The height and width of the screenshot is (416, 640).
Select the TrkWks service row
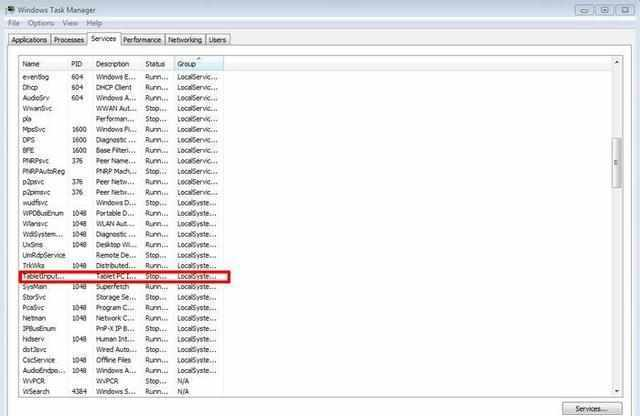point(121,265)
